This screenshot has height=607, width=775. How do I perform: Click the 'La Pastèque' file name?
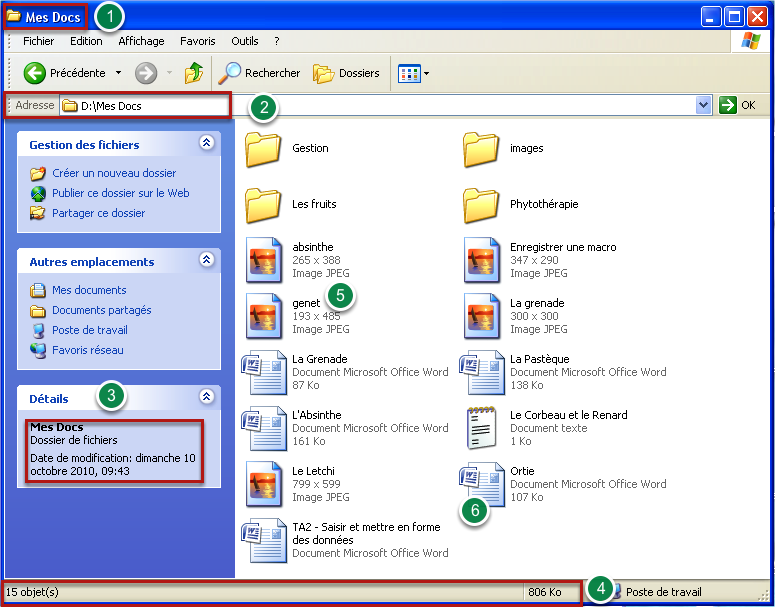pos(540,359)
